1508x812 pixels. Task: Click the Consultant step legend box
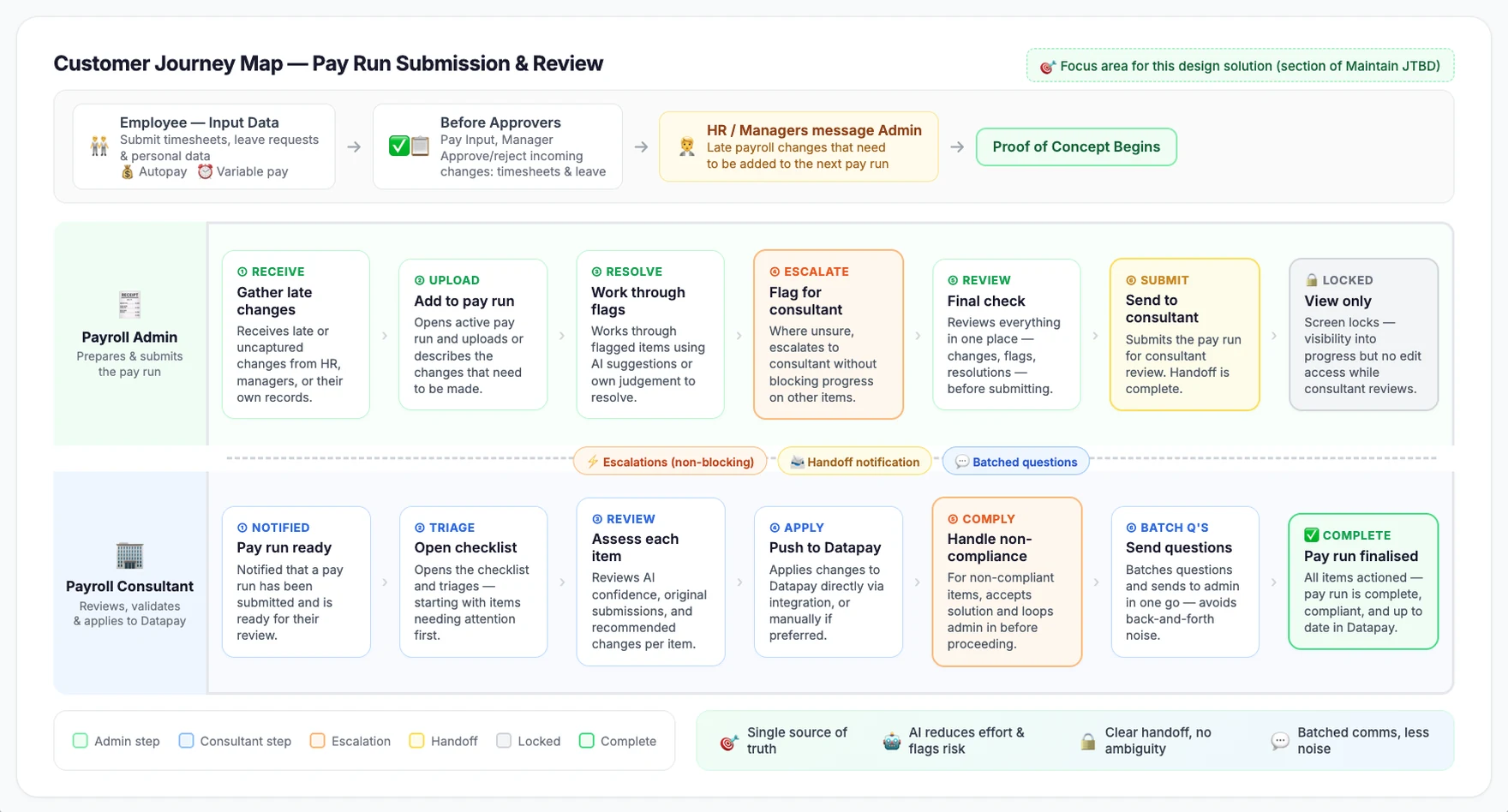click(x=186, y=741)
